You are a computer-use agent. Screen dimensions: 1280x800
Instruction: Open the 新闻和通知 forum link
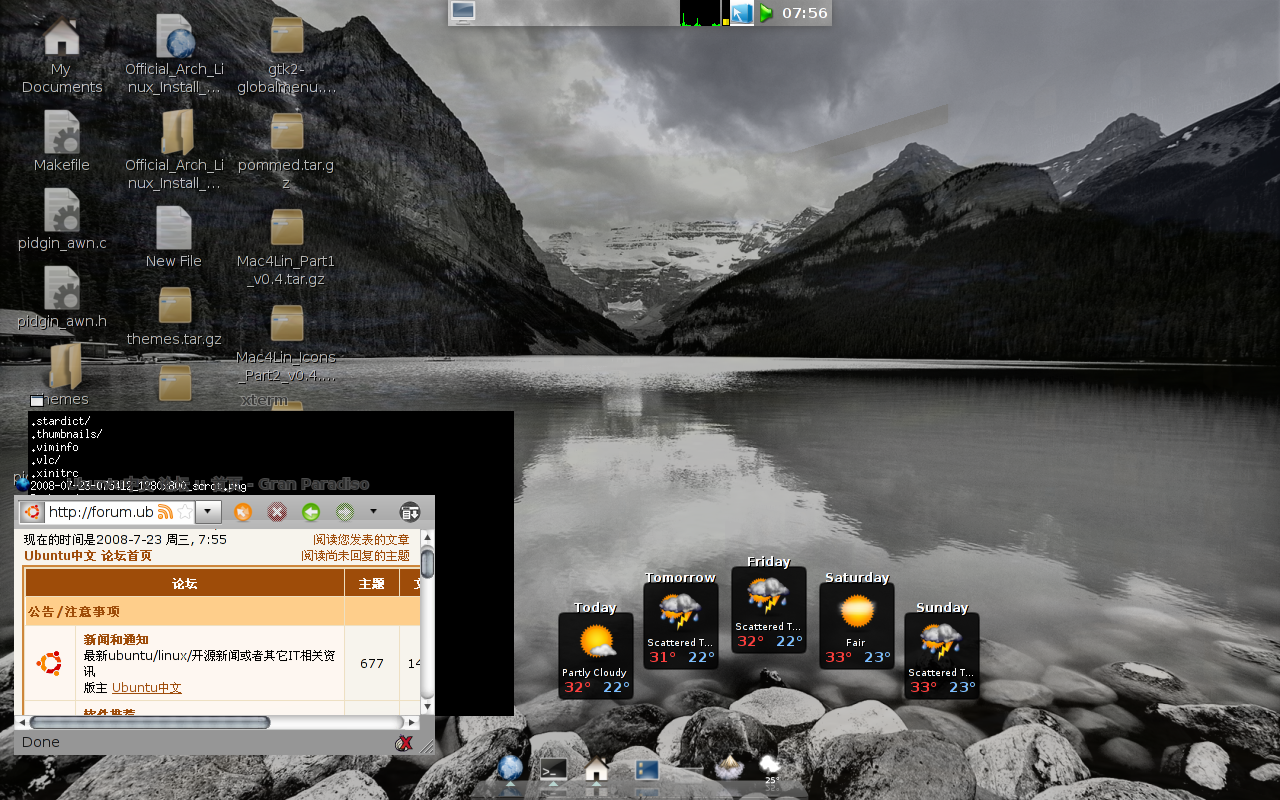(x=116, y=640)
